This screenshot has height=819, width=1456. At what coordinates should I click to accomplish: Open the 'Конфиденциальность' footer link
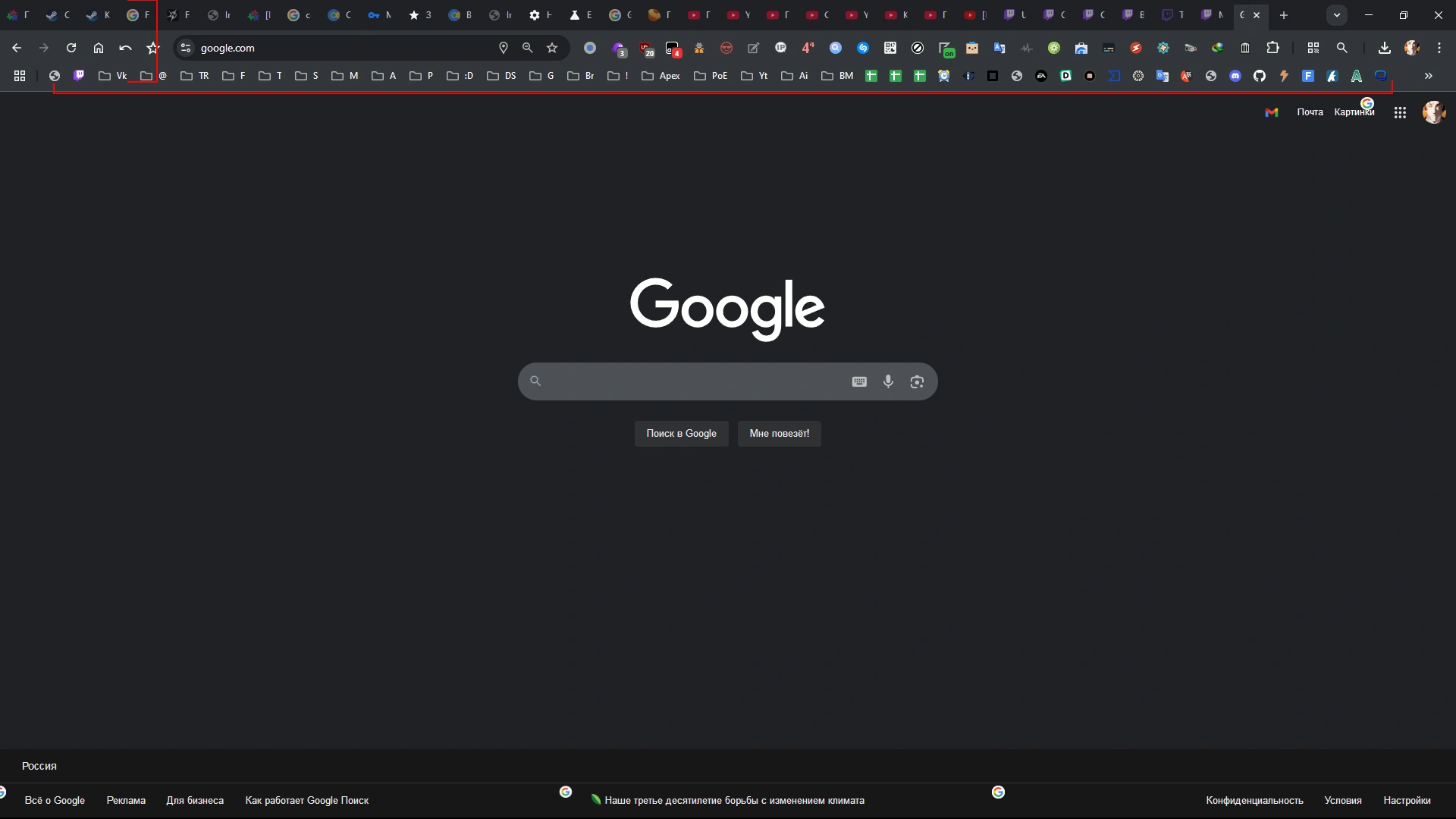click(x=1254, y=801)
